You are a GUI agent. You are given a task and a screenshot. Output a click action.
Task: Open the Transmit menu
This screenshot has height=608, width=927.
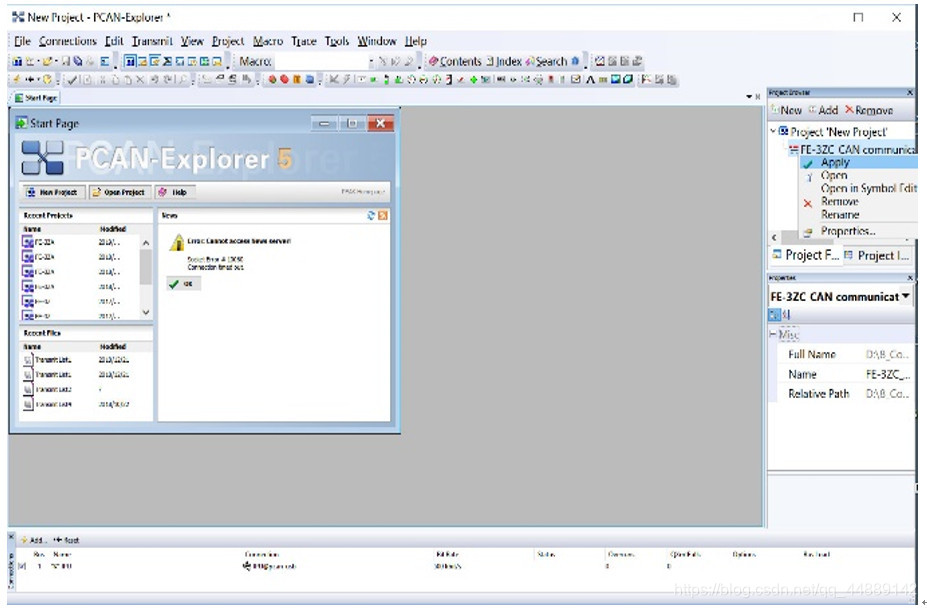152,41
